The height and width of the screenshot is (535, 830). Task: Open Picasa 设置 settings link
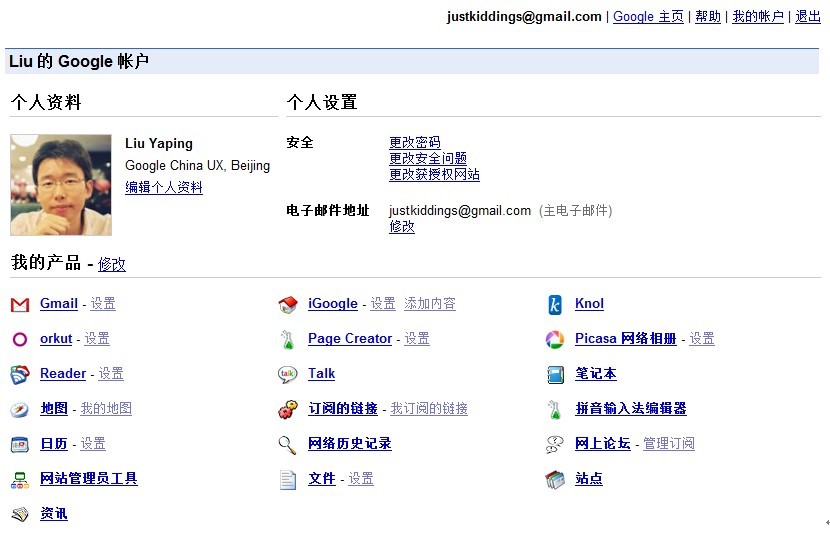click(702, 338)
